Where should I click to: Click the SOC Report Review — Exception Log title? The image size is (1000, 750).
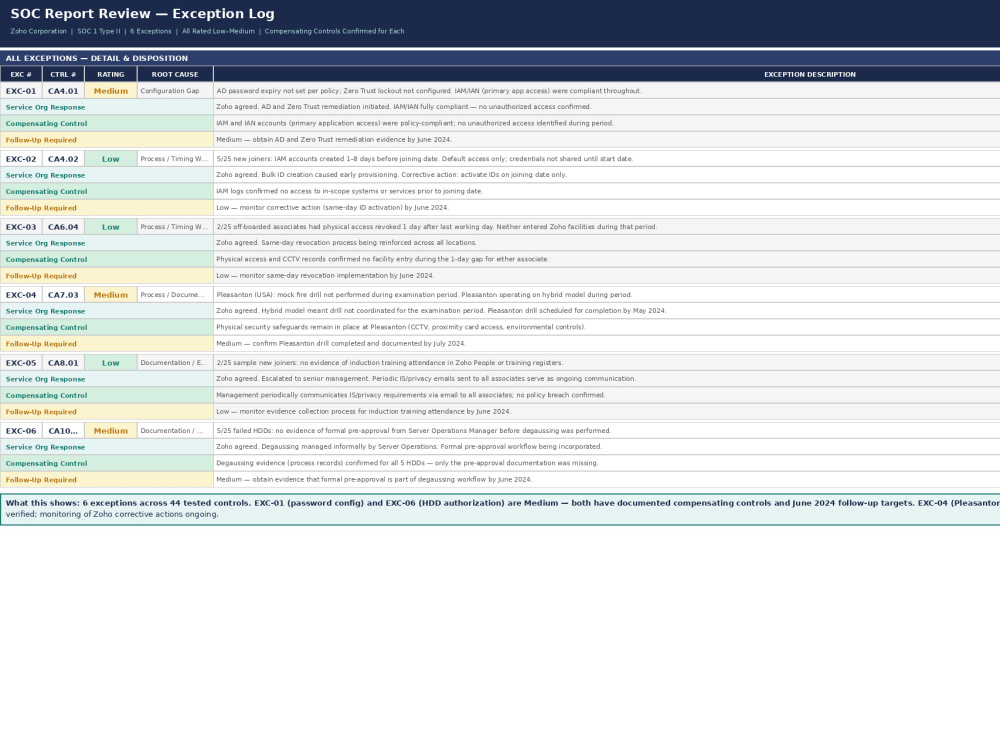coord(142,13)
